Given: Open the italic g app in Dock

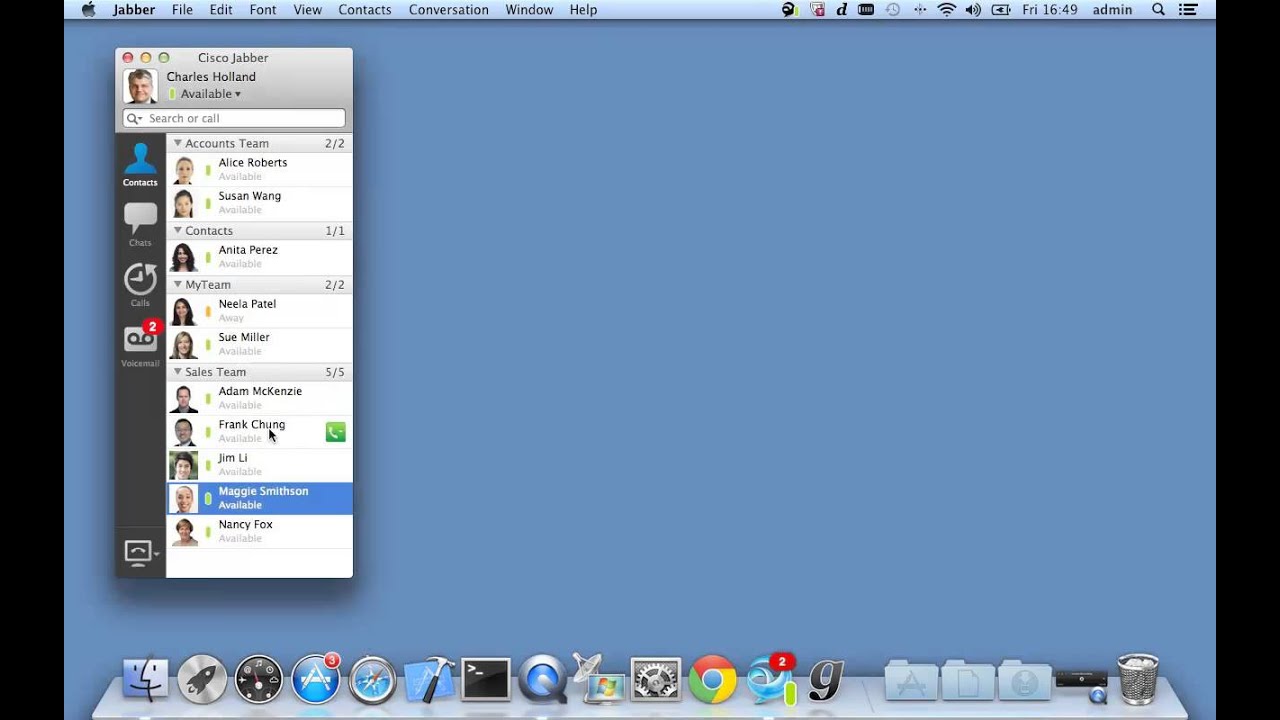Looking at the screenshot, I should pyautogui.click(x=826, y=679).
